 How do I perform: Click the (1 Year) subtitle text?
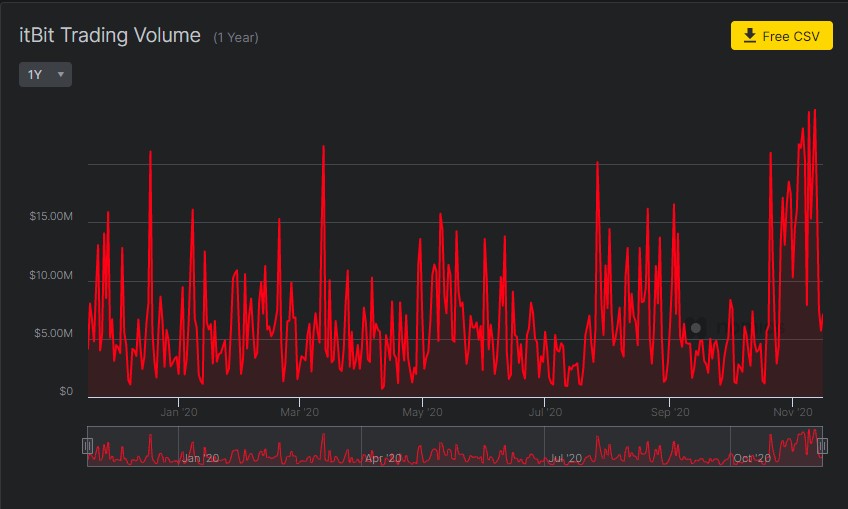(x=236, y=38)
